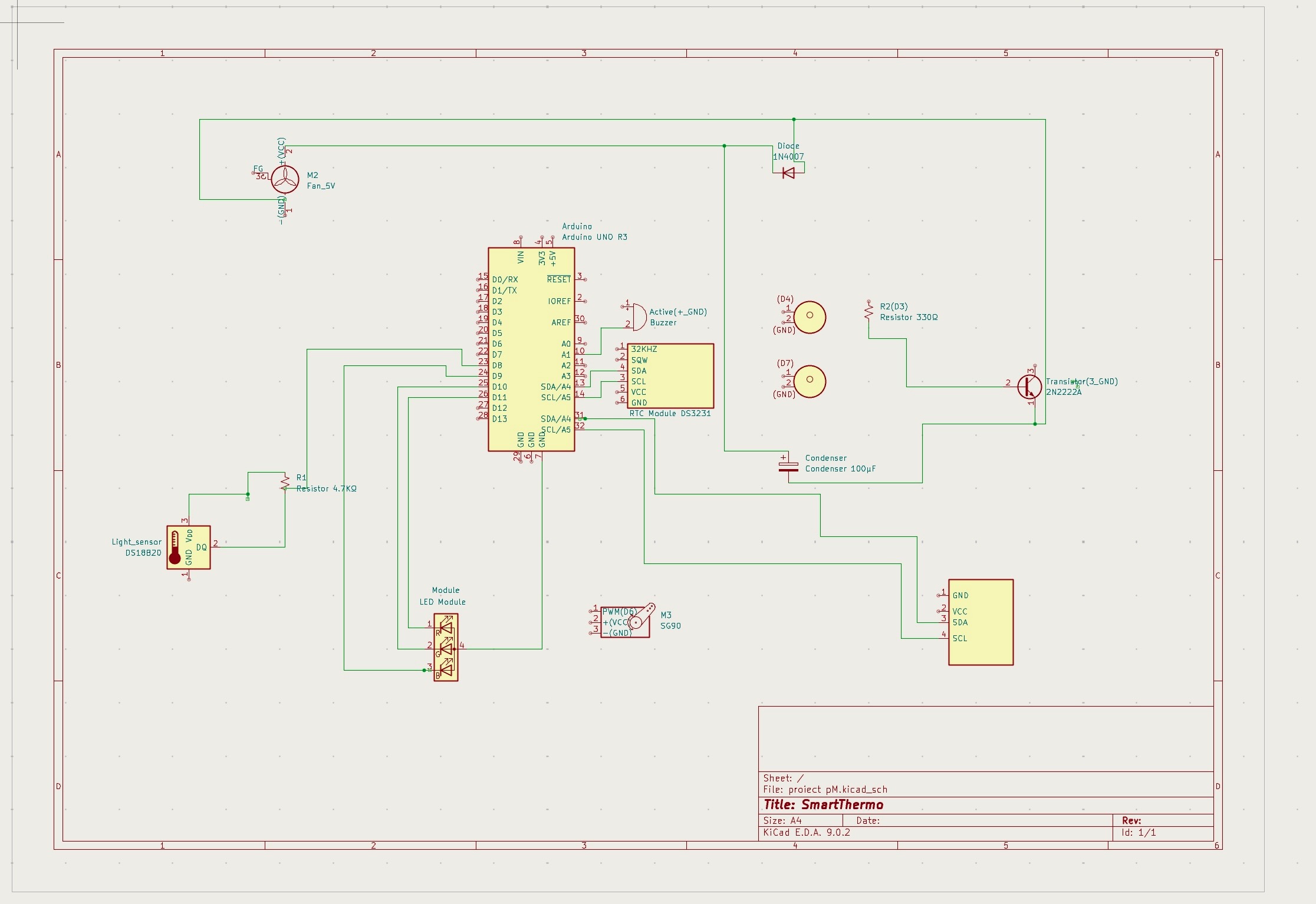This screenshot has width=1316, height=904.
Task: Select the Fan_5V M2 motor symbol
Action: point(285,179)
